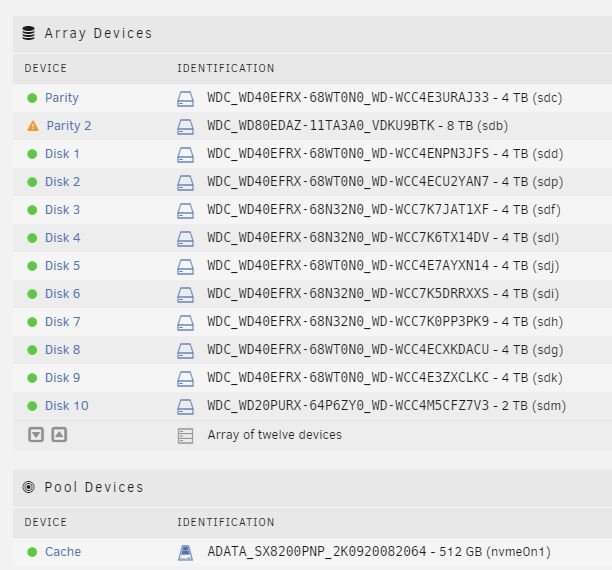Click the array summary icon beside 'Array of twelve devices'
The height and width of the screenshot is (570, 612).
185,436
